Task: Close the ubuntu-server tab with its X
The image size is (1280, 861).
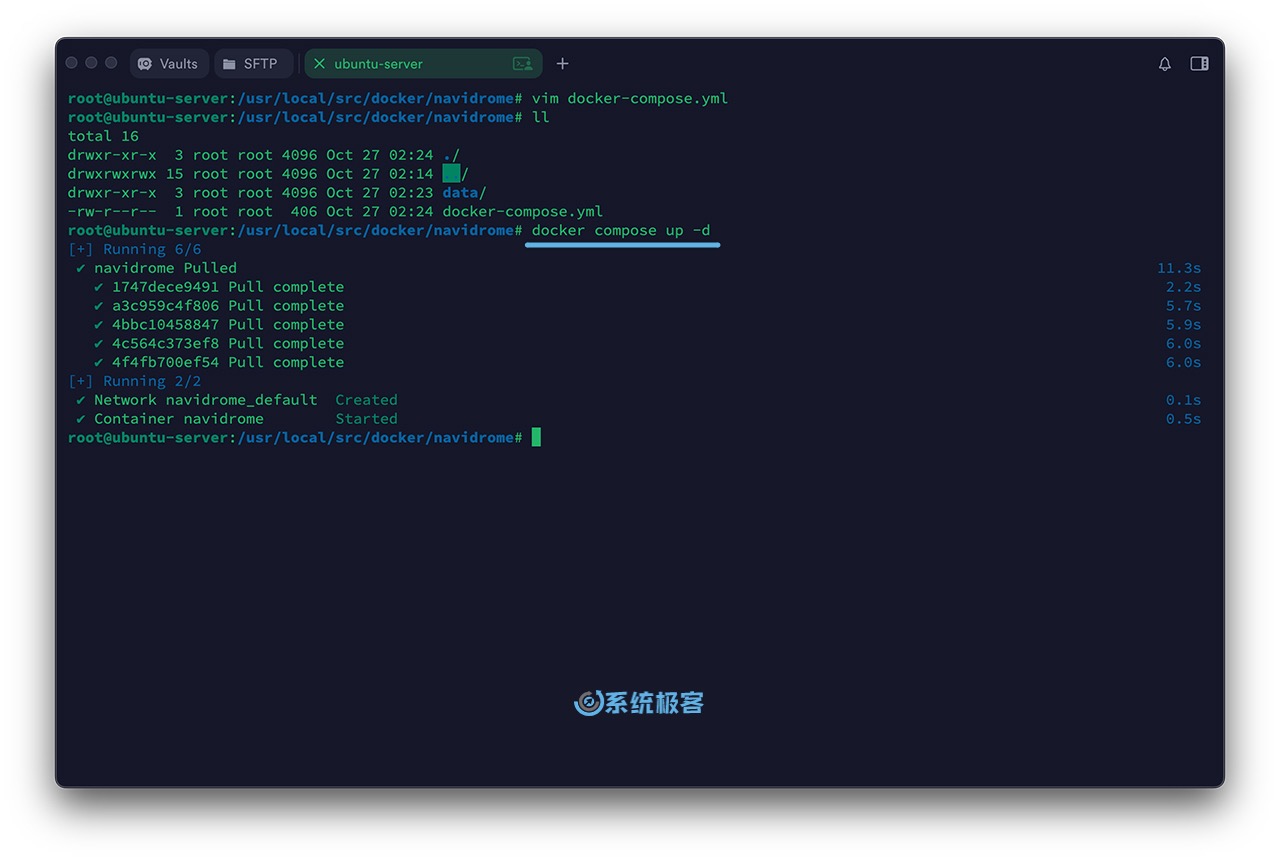Action: click(319, 64)
